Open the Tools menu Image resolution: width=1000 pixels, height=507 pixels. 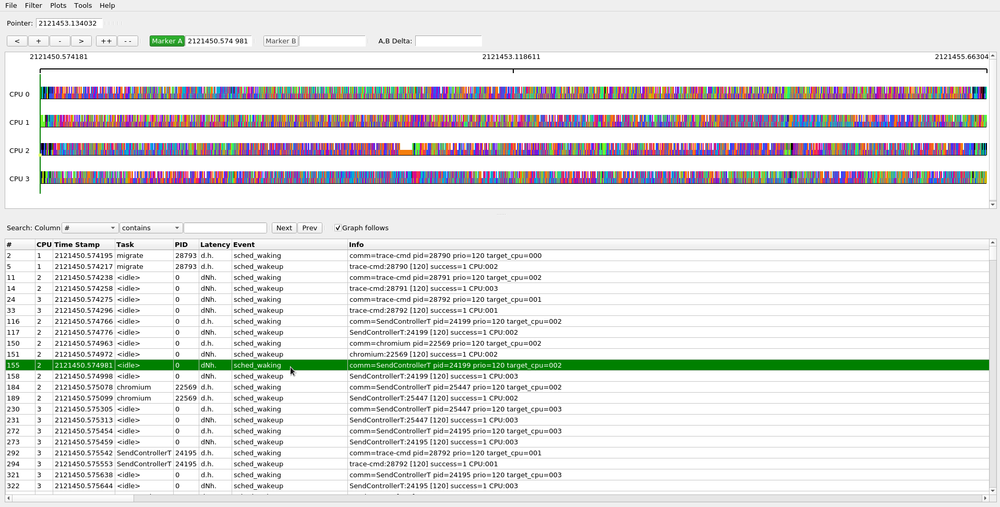(83, 5)
